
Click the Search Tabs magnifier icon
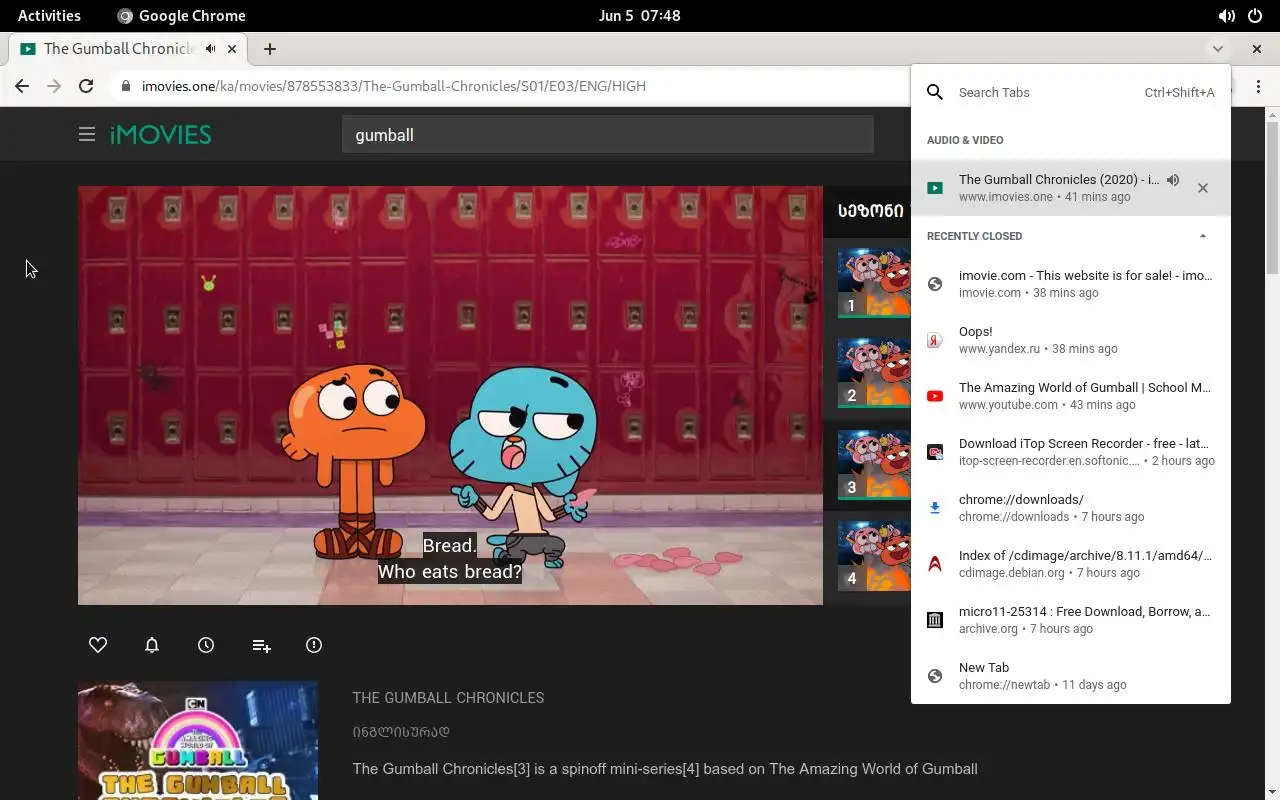(935, 92)
